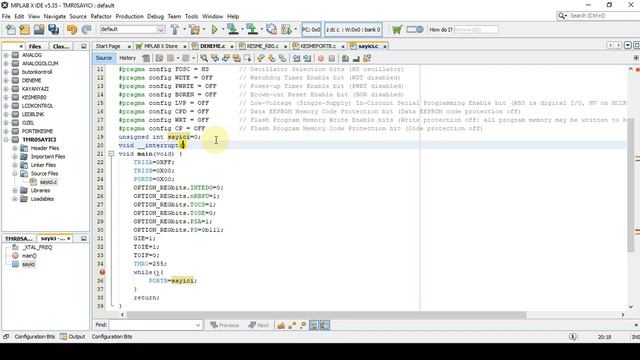Click the History view button
This screenshot has width=640, height=360.
click(x=127, y=58)
